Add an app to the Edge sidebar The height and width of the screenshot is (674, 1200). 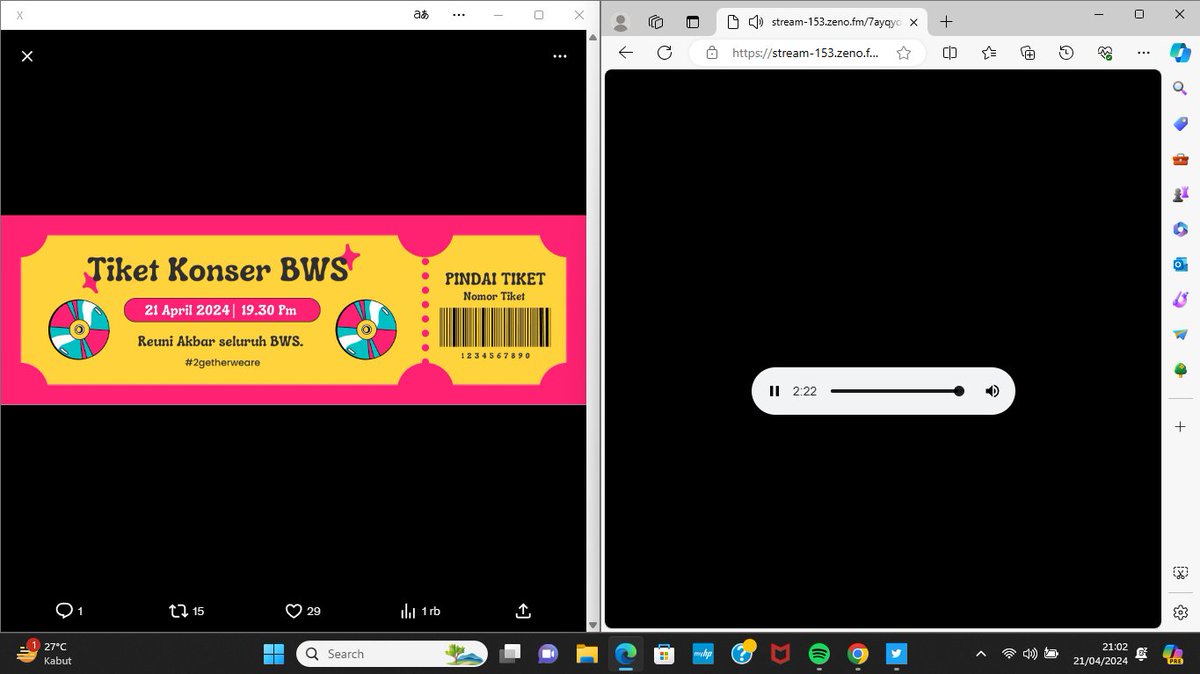point(1180,426)
